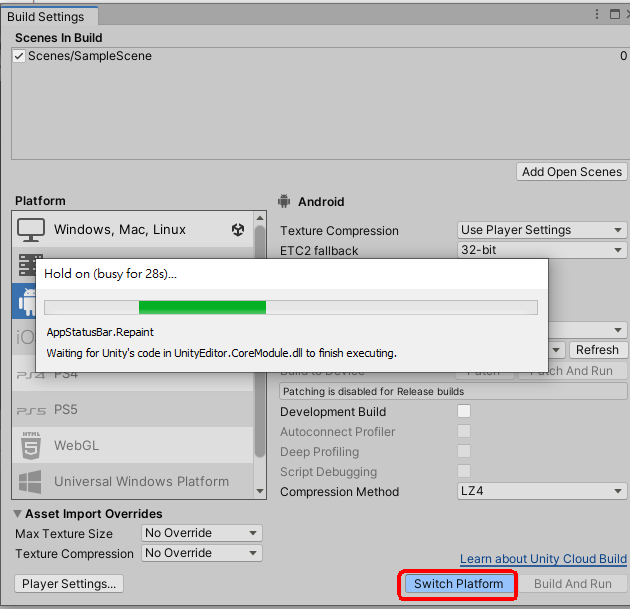Image resolution: width=630 pixels, height=609 pixels.
Task: Select the Universal Windows Platform row text
Action: [x=141, y=481]
